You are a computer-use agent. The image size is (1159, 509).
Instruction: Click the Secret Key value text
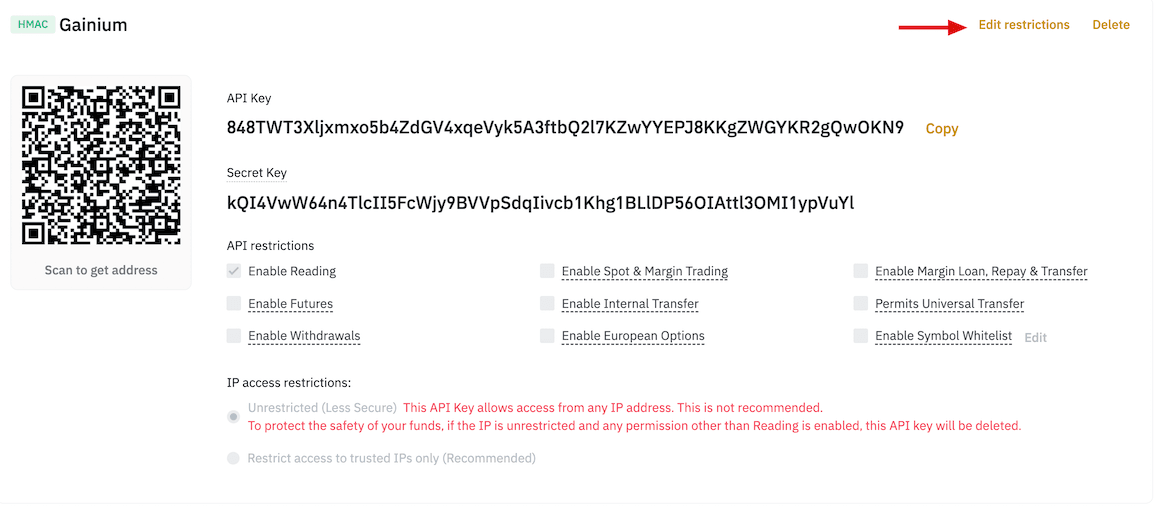pyautogui.click(x=540, y=203)
